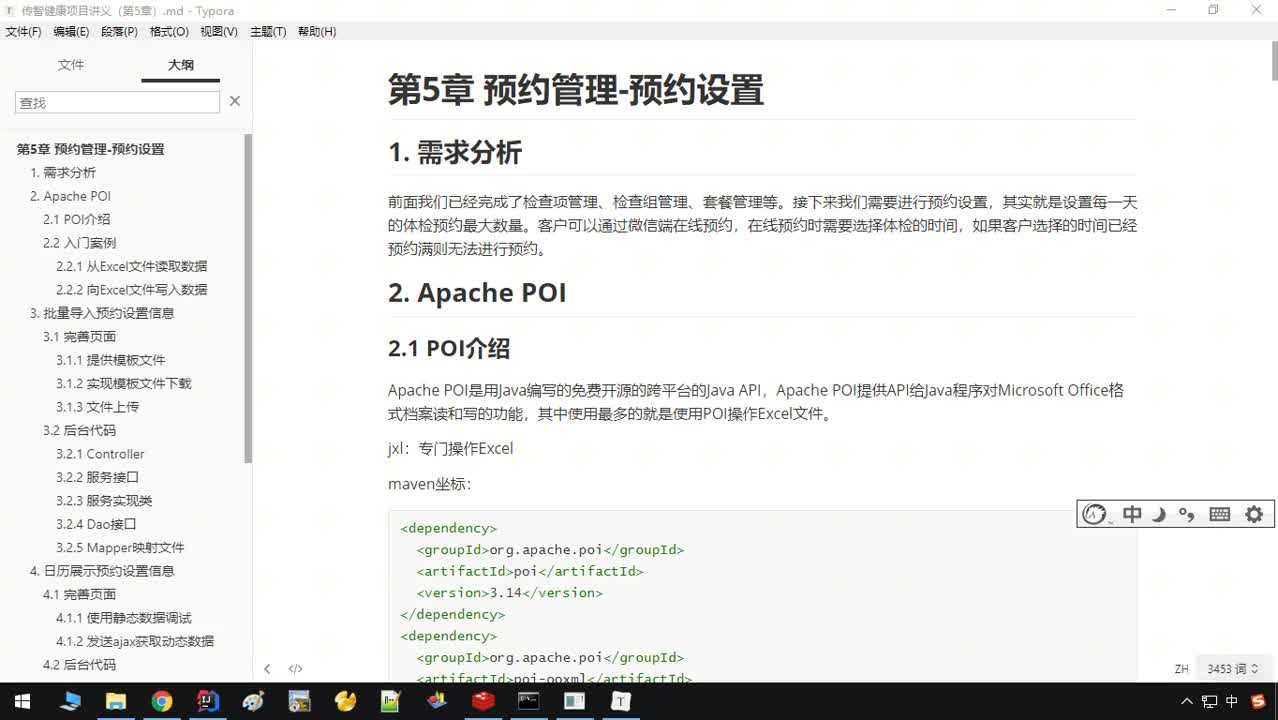Focus the 查找 search field in the sidebar
The height and width of the screenshot is (720, 1278).
117,102
